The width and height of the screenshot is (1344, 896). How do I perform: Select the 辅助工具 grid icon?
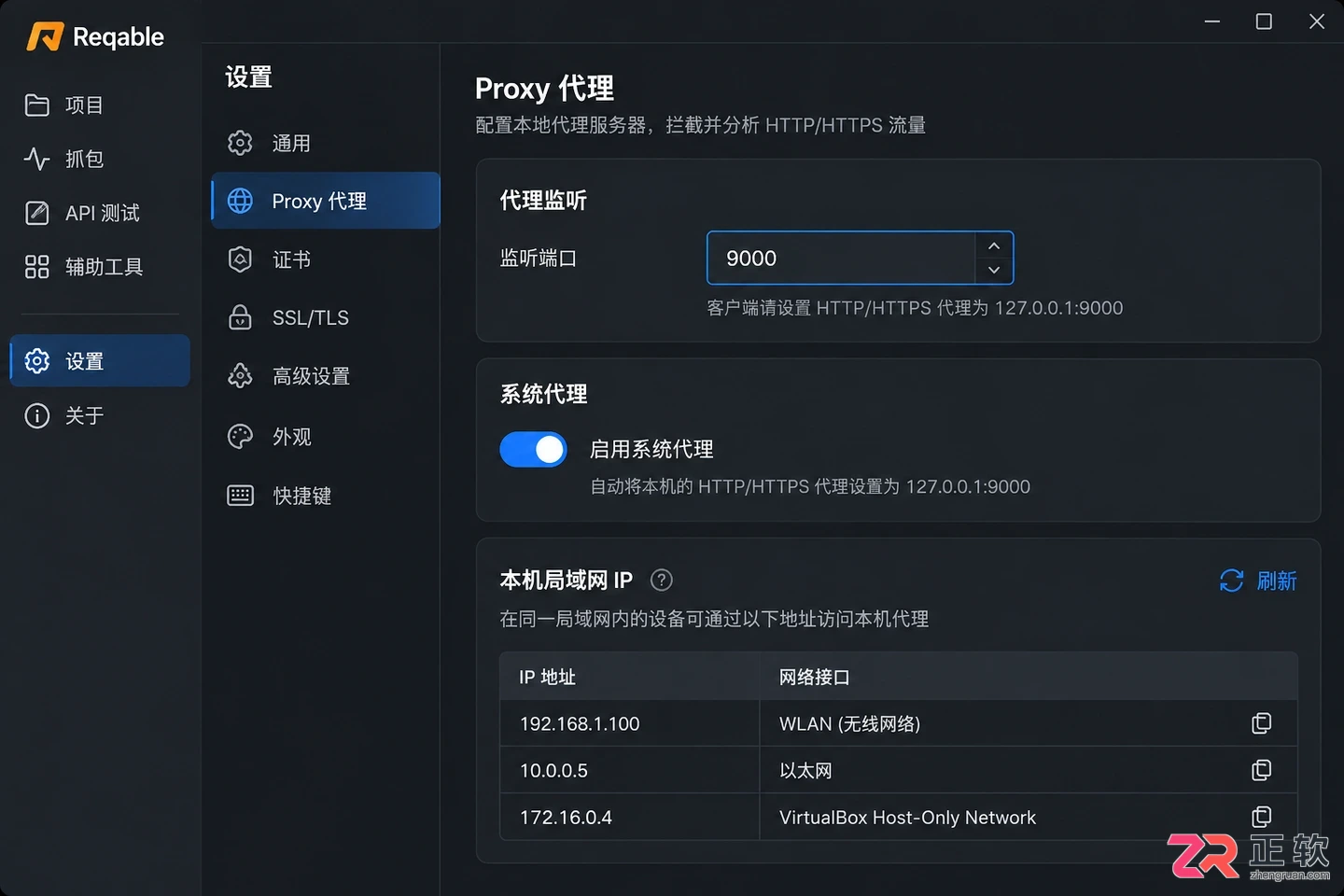[x=37, y=267]
